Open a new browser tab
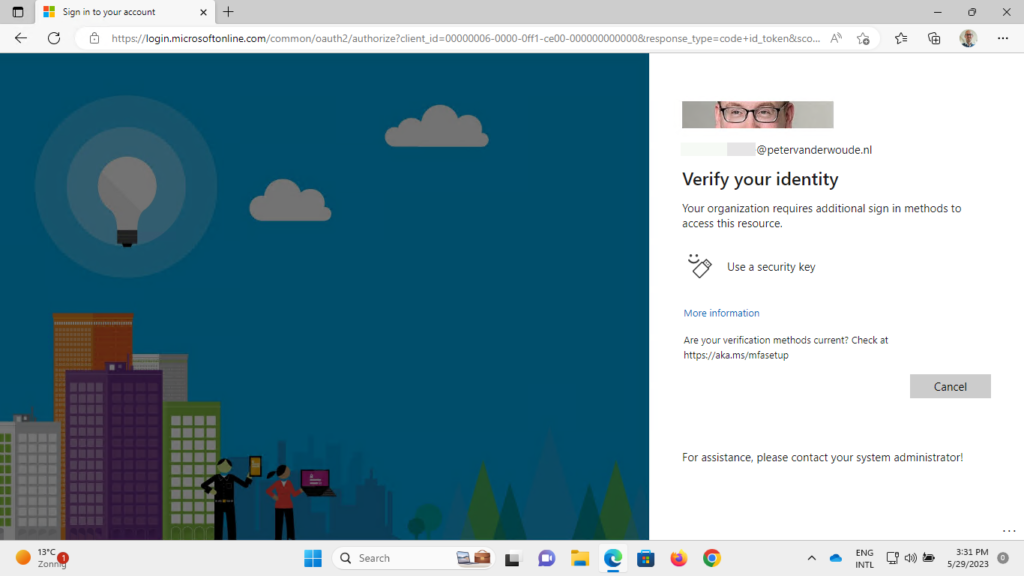The image size is (1024, 576). (228, 12)
